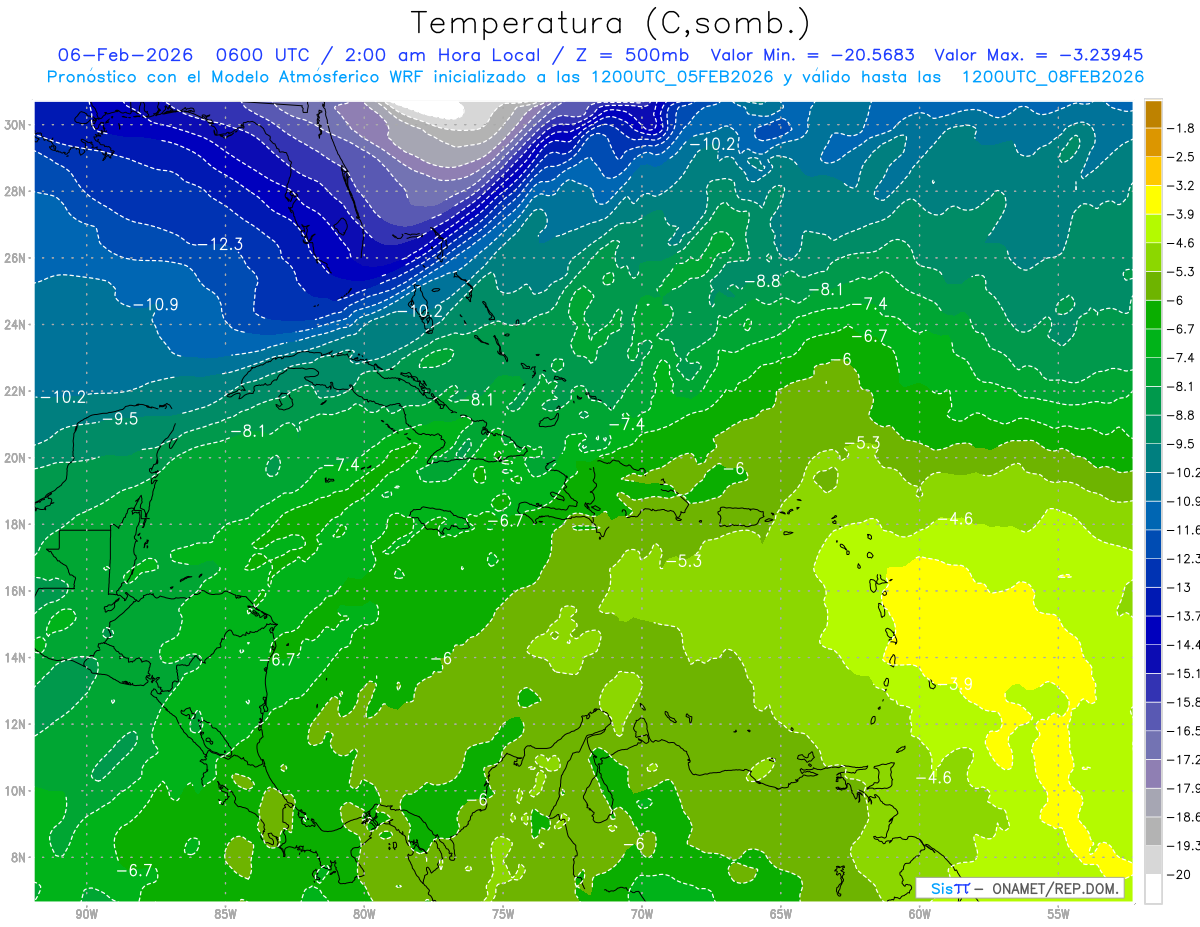Select the date "06-Feb-2026" in header
The height and width of the screenshot is (927, 1200).
(x=125, y=55)
